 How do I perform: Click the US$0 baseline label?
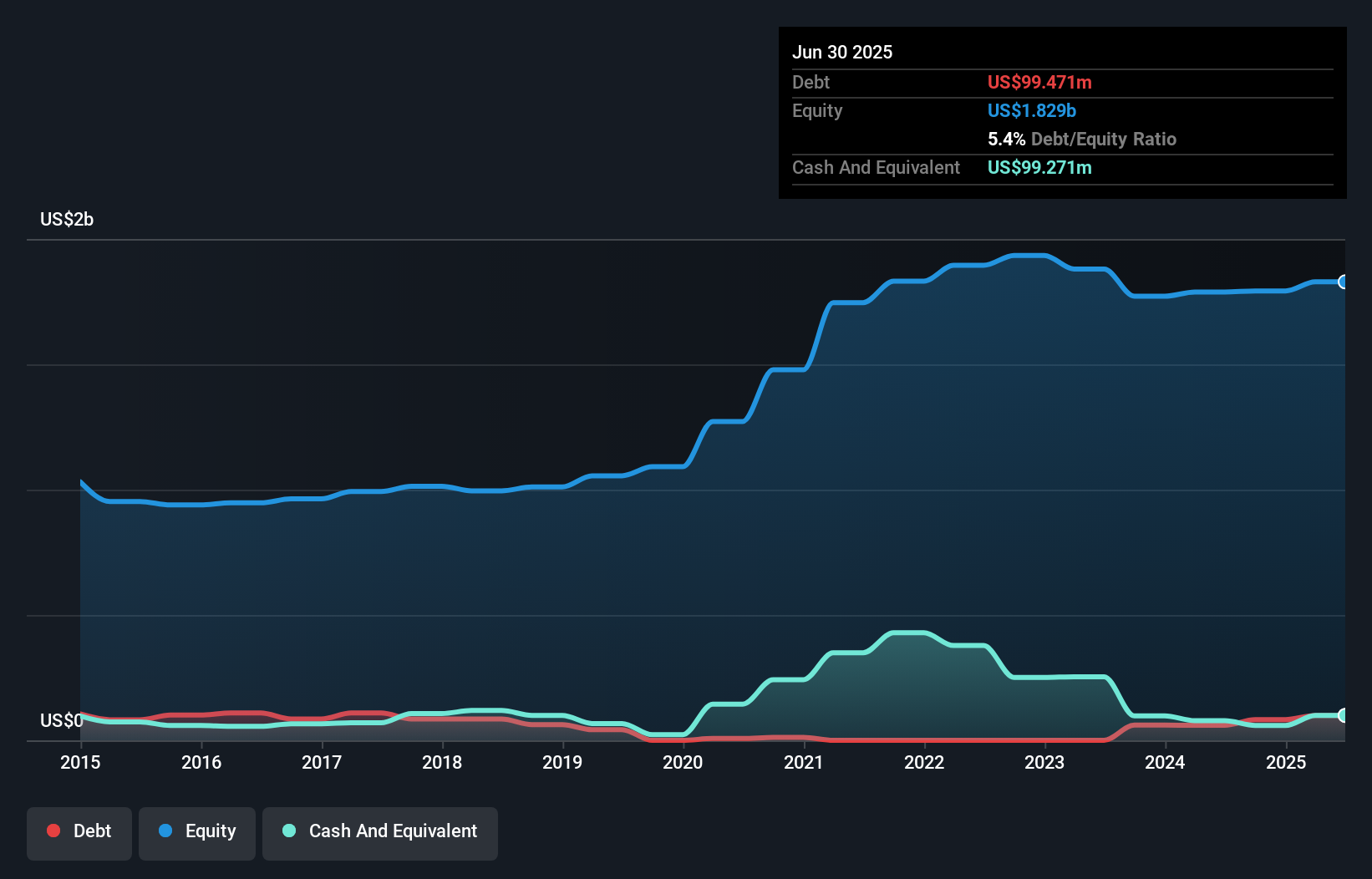[x=61, y=719]
